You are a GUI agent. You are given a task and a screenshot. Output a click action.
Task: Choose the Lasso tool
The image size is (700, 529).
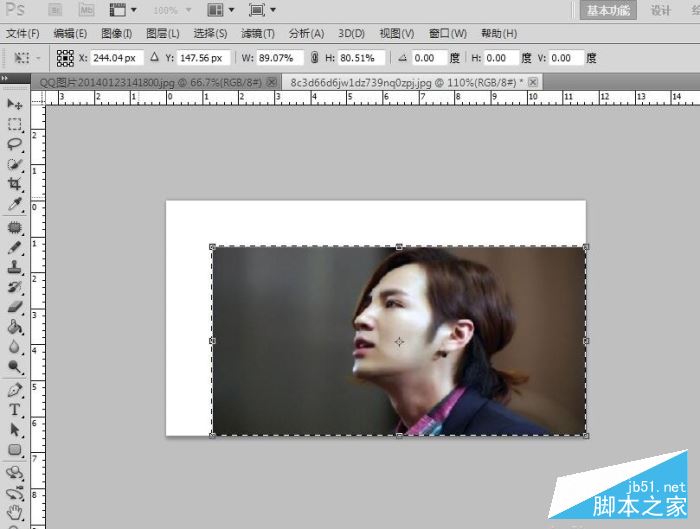pos(15,144)
